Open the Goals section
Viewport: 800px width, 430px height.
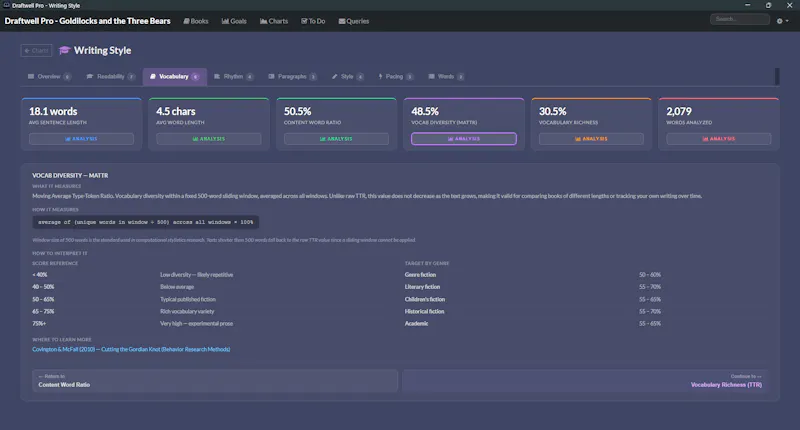(x=234, y=21)
